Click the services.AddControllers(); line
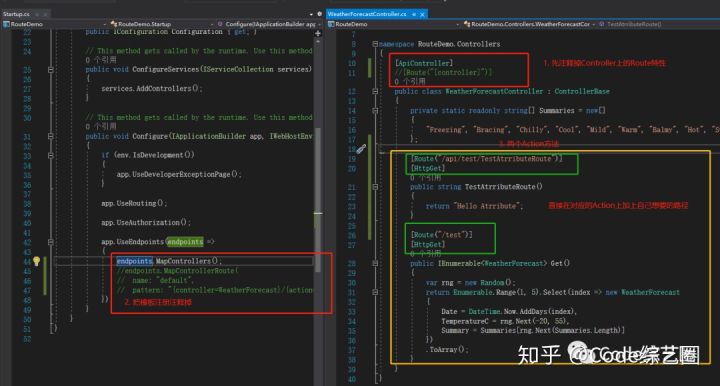 [152, 89]
